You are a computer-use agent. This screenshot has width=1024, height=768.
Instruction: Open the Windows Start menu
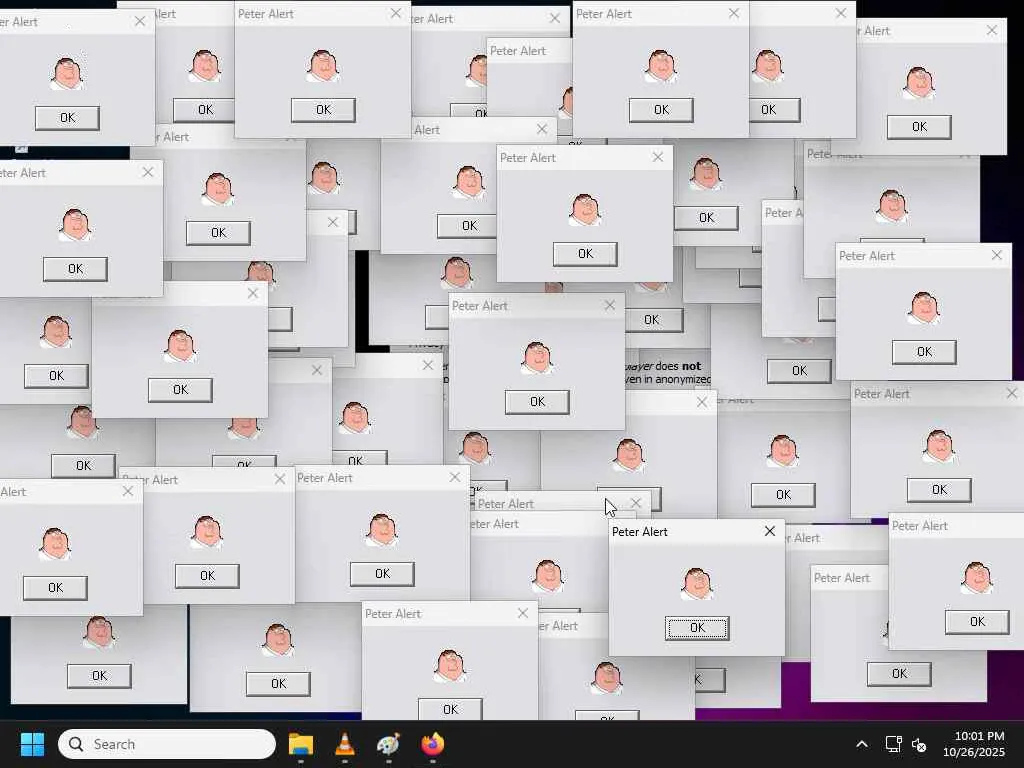point(32,744)
